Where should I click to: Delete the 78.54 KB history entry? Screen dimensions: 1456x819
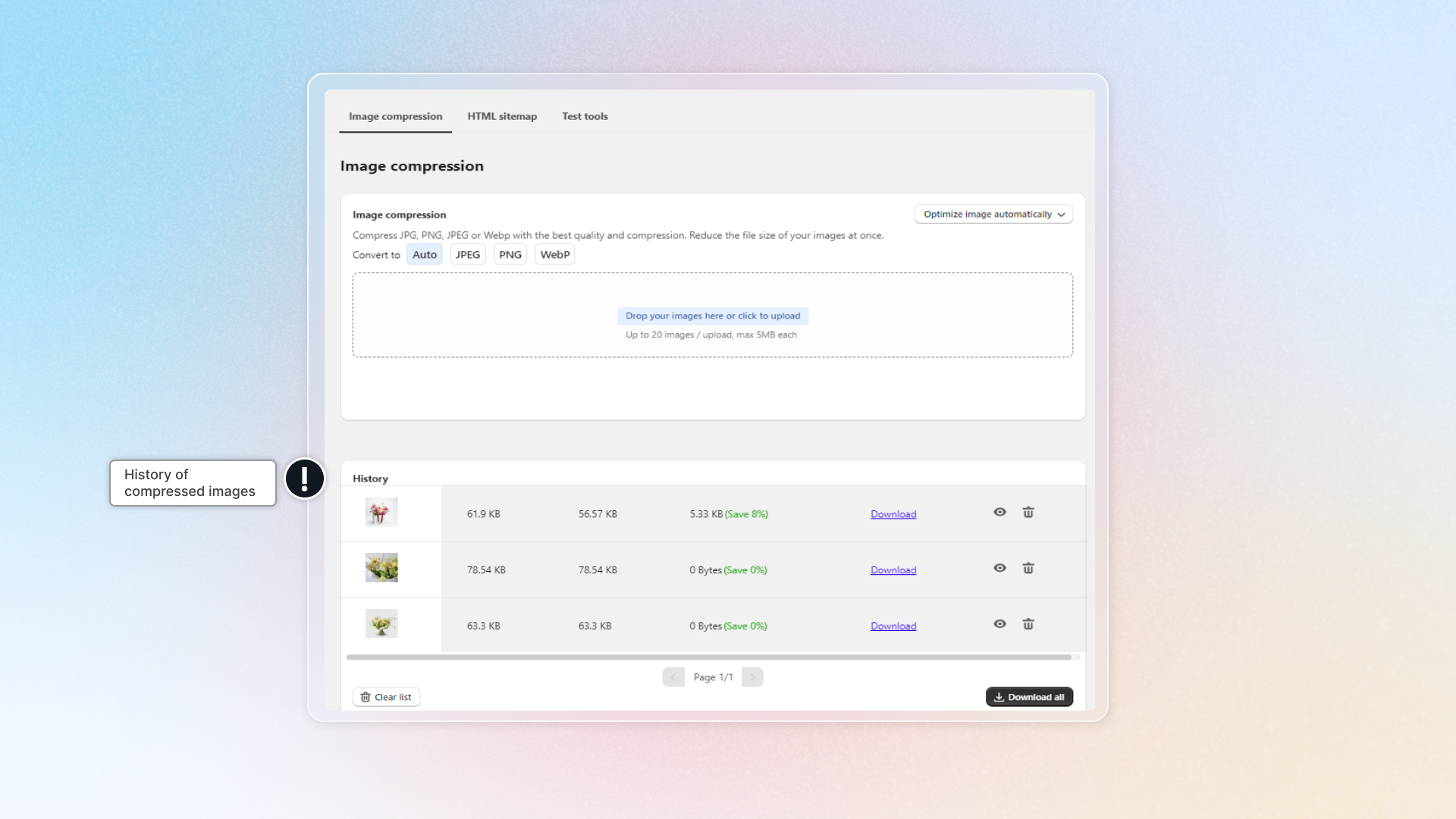pyautogui.click(x=1028, y=567)
